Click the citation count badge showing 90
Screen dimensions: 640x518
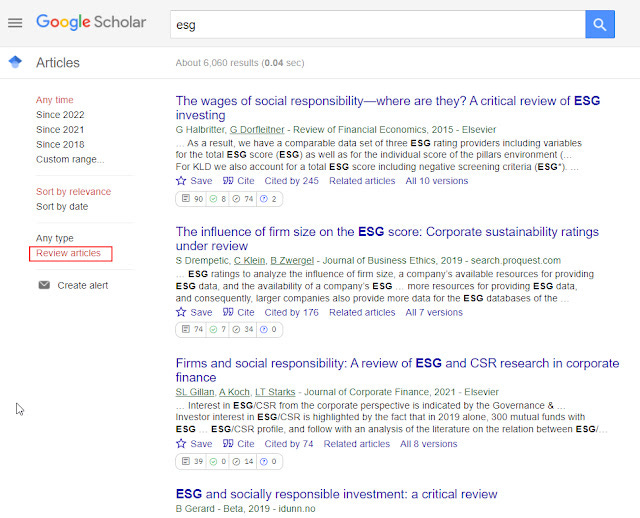coord(192,199)
